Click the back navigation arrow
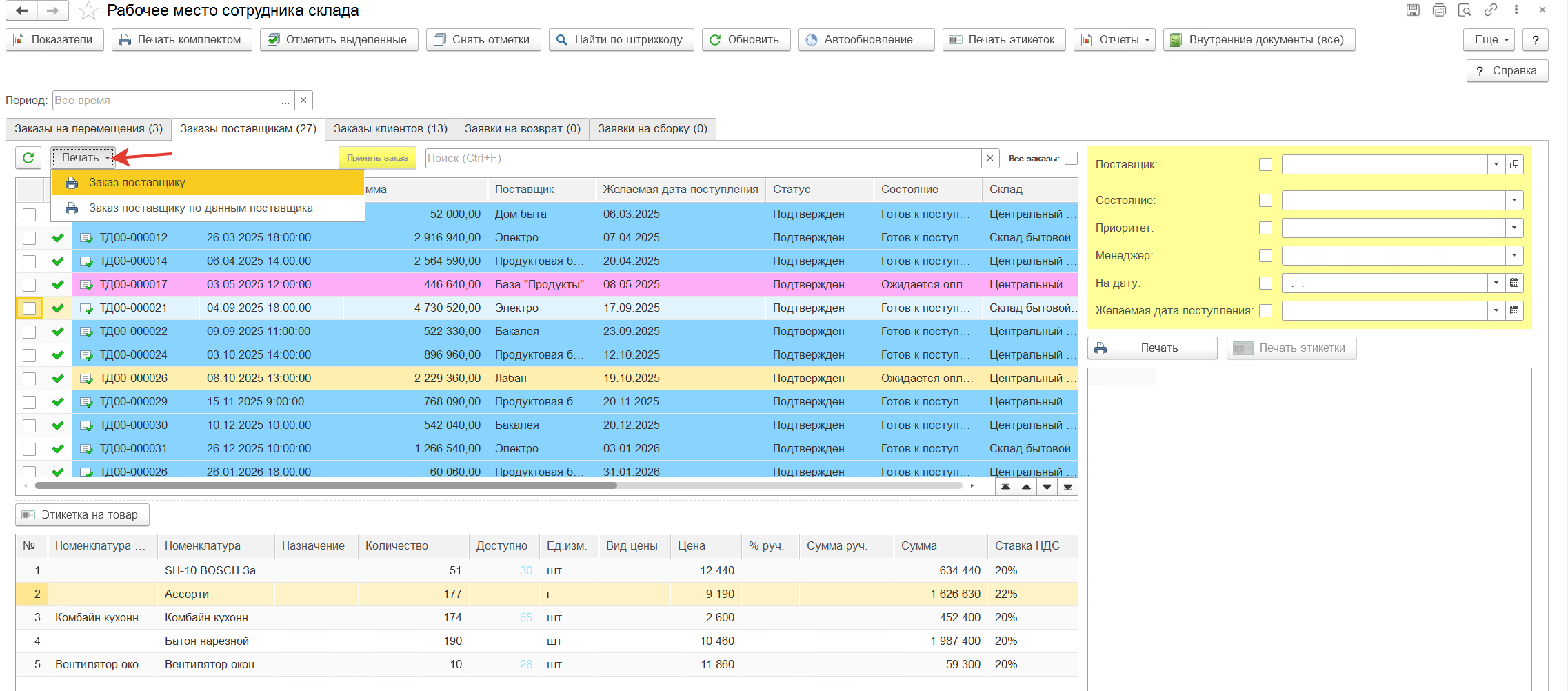Screen dimensions: 1568x691 (x=22, y=10)
